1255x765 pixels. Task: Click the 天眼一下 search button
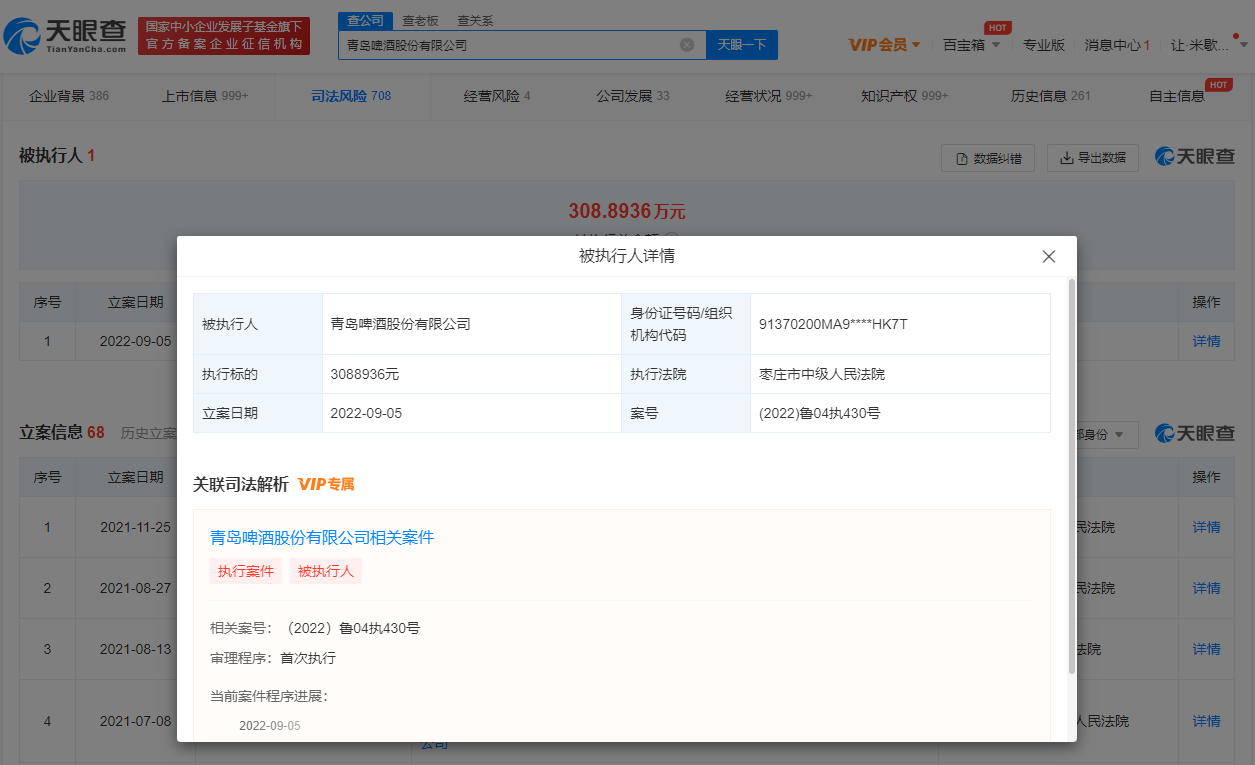(x=742, y=45)
